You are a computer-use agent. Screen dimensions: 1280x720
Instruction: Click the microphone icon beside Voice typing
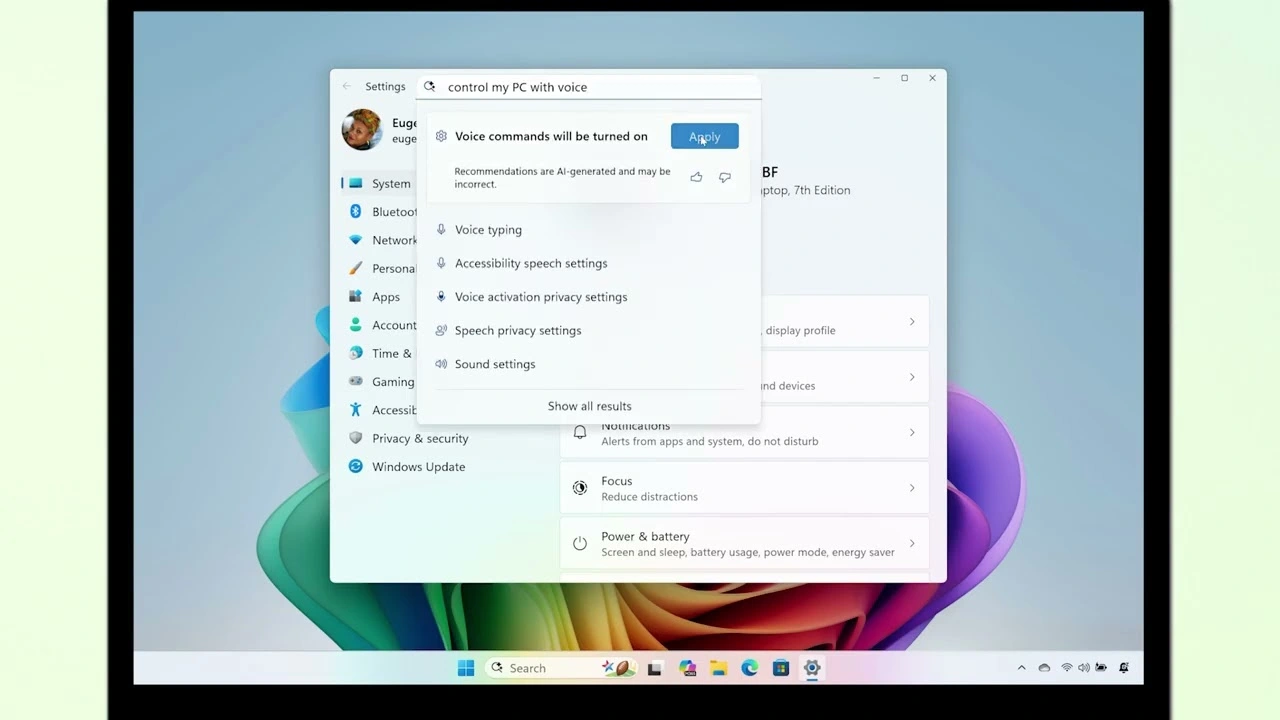pos(441,229)
